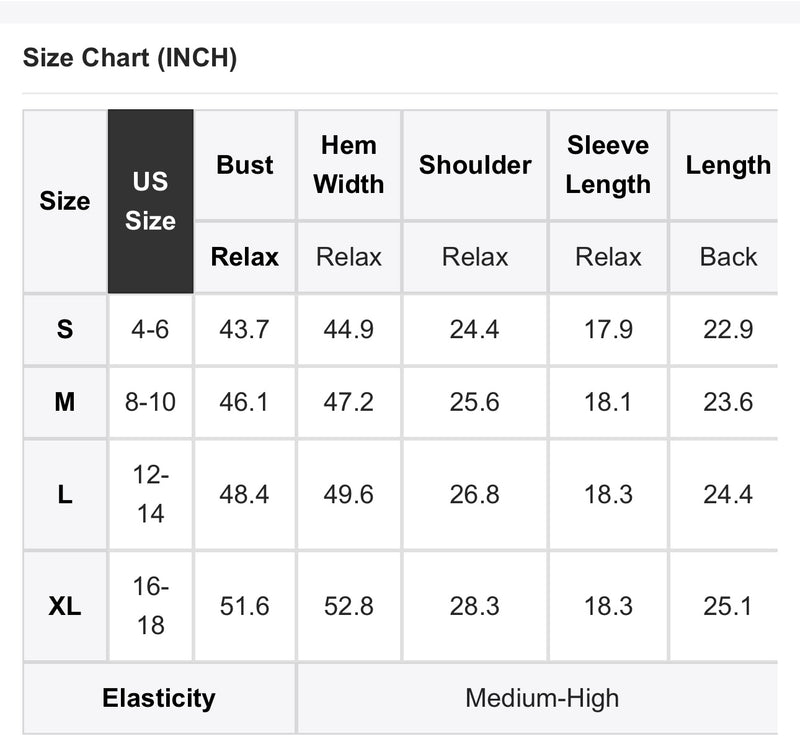Select the S size row label

65,330
